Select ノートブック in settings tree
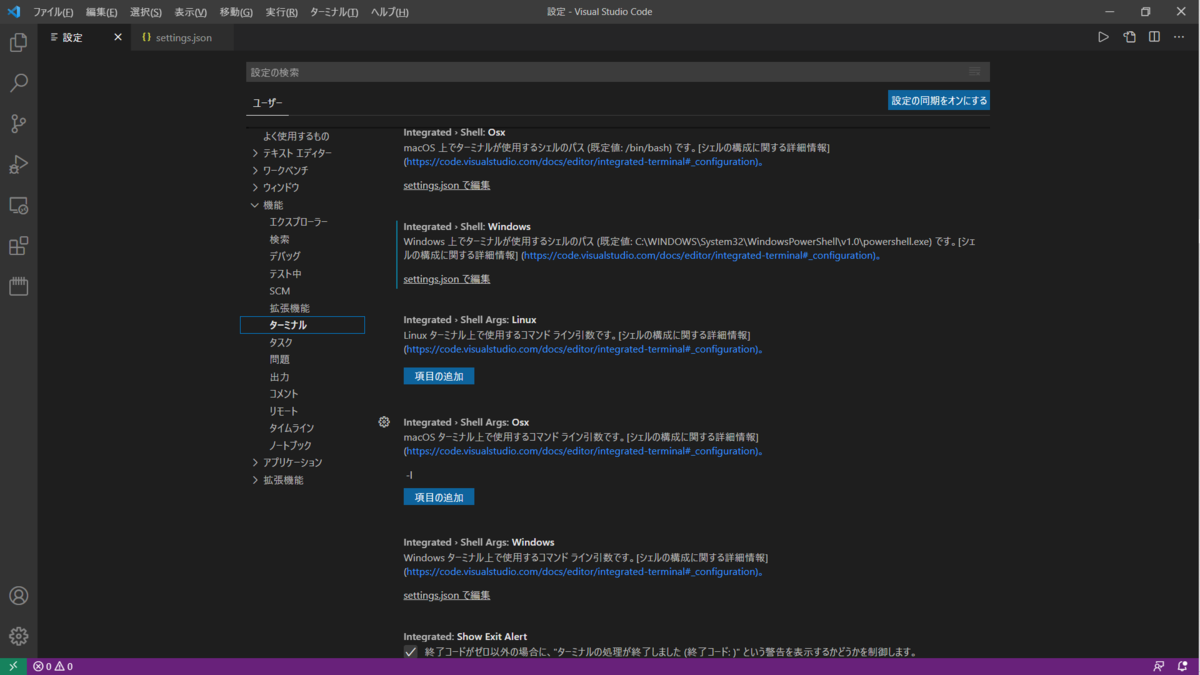 (x=290, y=445)
